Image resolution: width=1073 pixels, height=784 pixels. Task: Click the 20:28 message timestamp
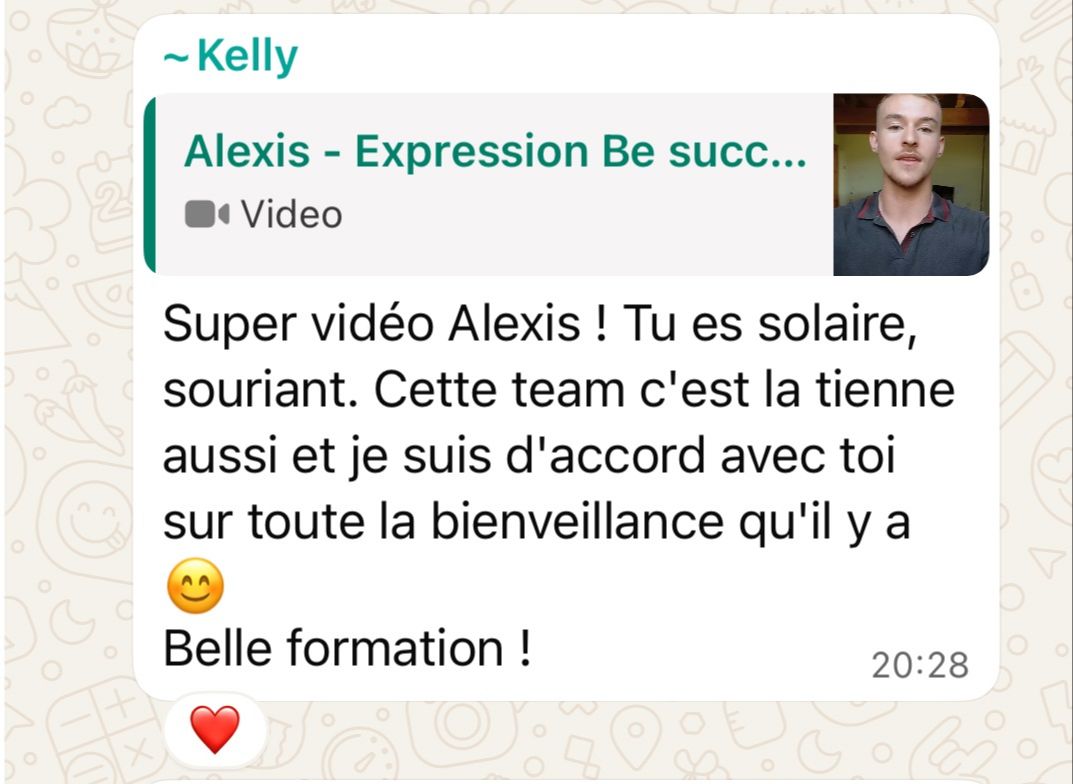pos(920,665)
